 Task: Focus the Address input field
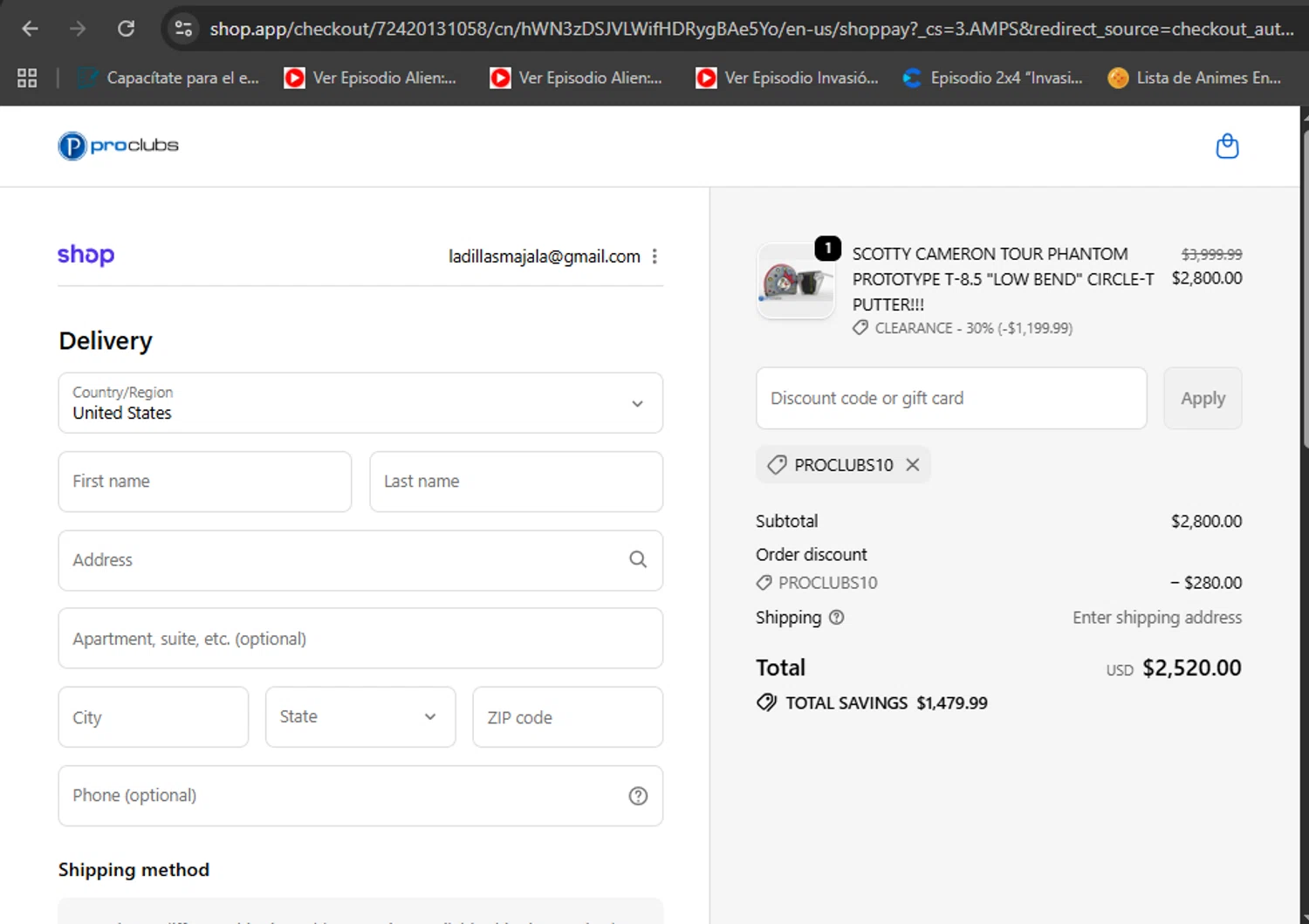(360, 560)
